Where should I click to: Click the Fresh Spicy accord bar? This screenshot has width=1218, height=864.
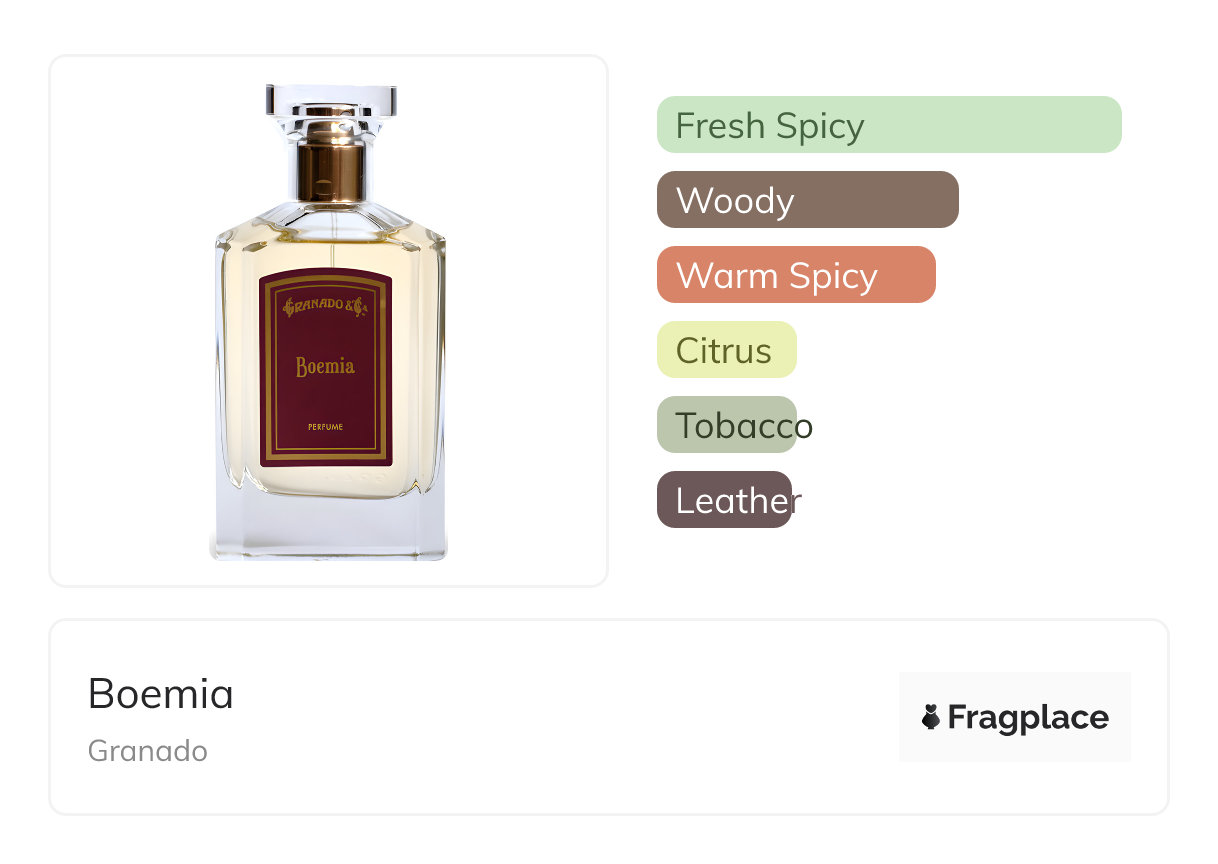(889, 125)
